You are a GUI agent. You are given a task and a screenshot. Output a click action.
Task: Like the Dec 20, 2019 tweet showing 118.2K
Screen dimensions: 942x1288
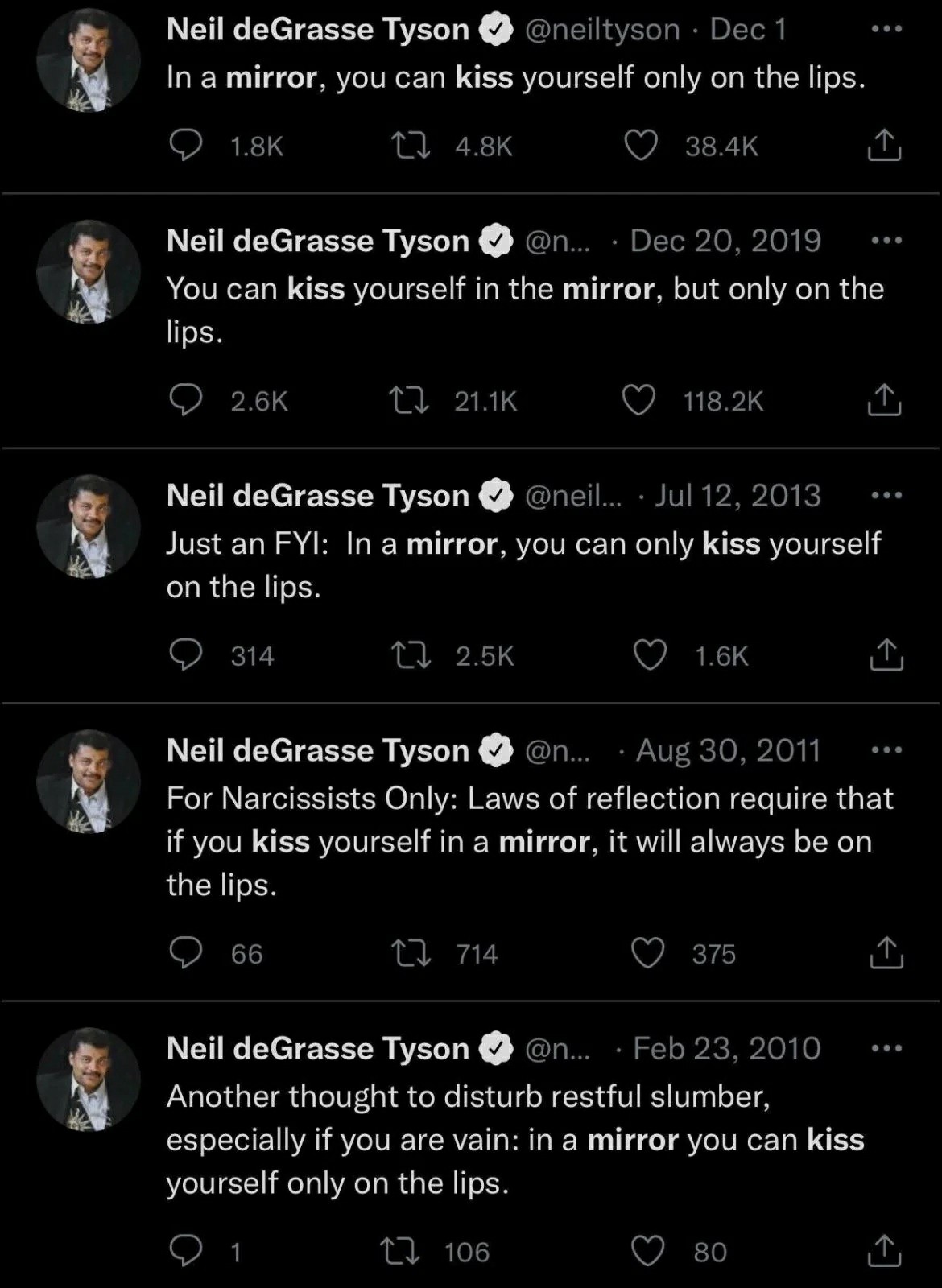click(x=638, y=401)
